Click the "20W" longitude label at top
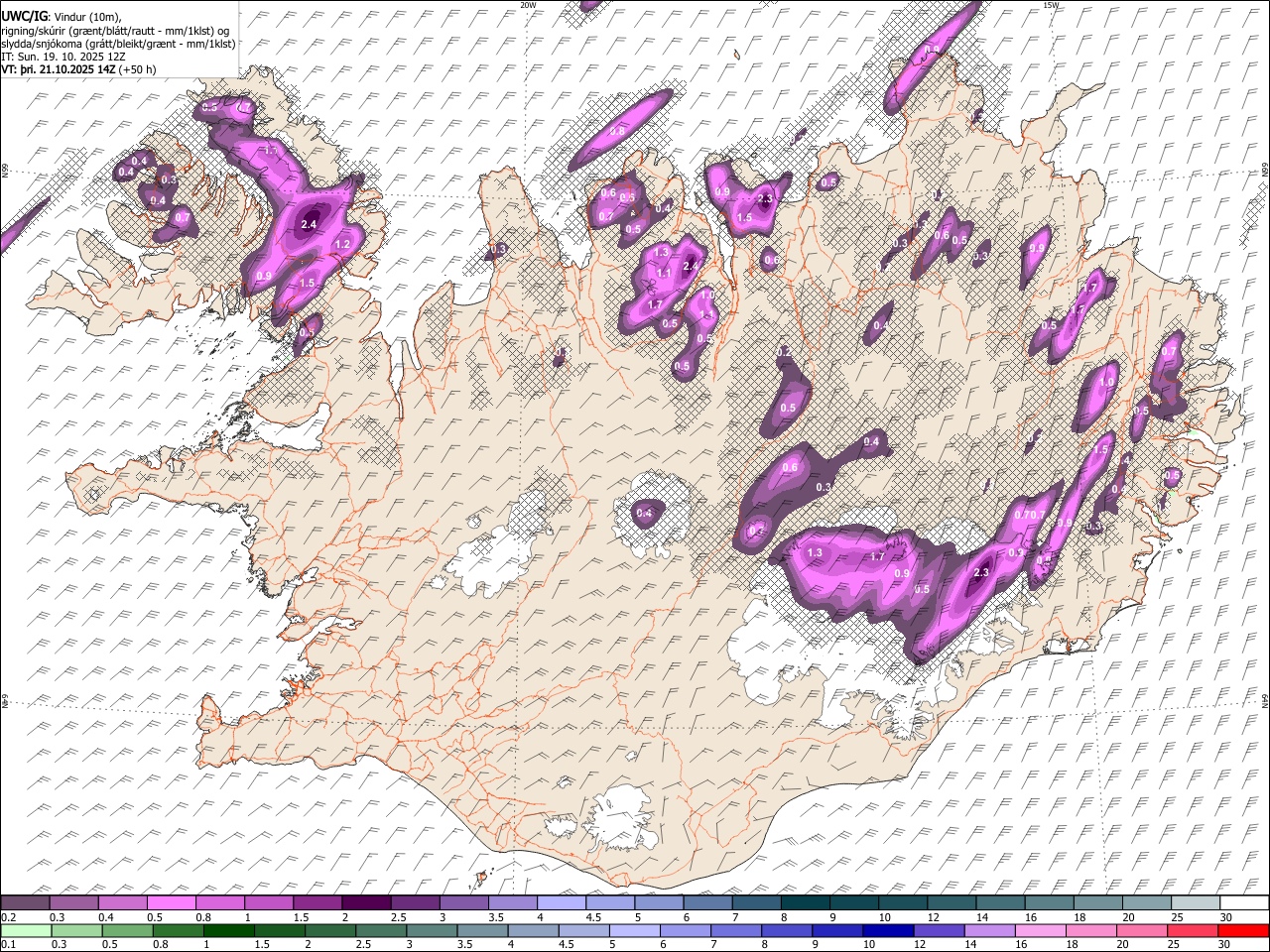Screen dimensions: 1270x952 tap(529, 5)
